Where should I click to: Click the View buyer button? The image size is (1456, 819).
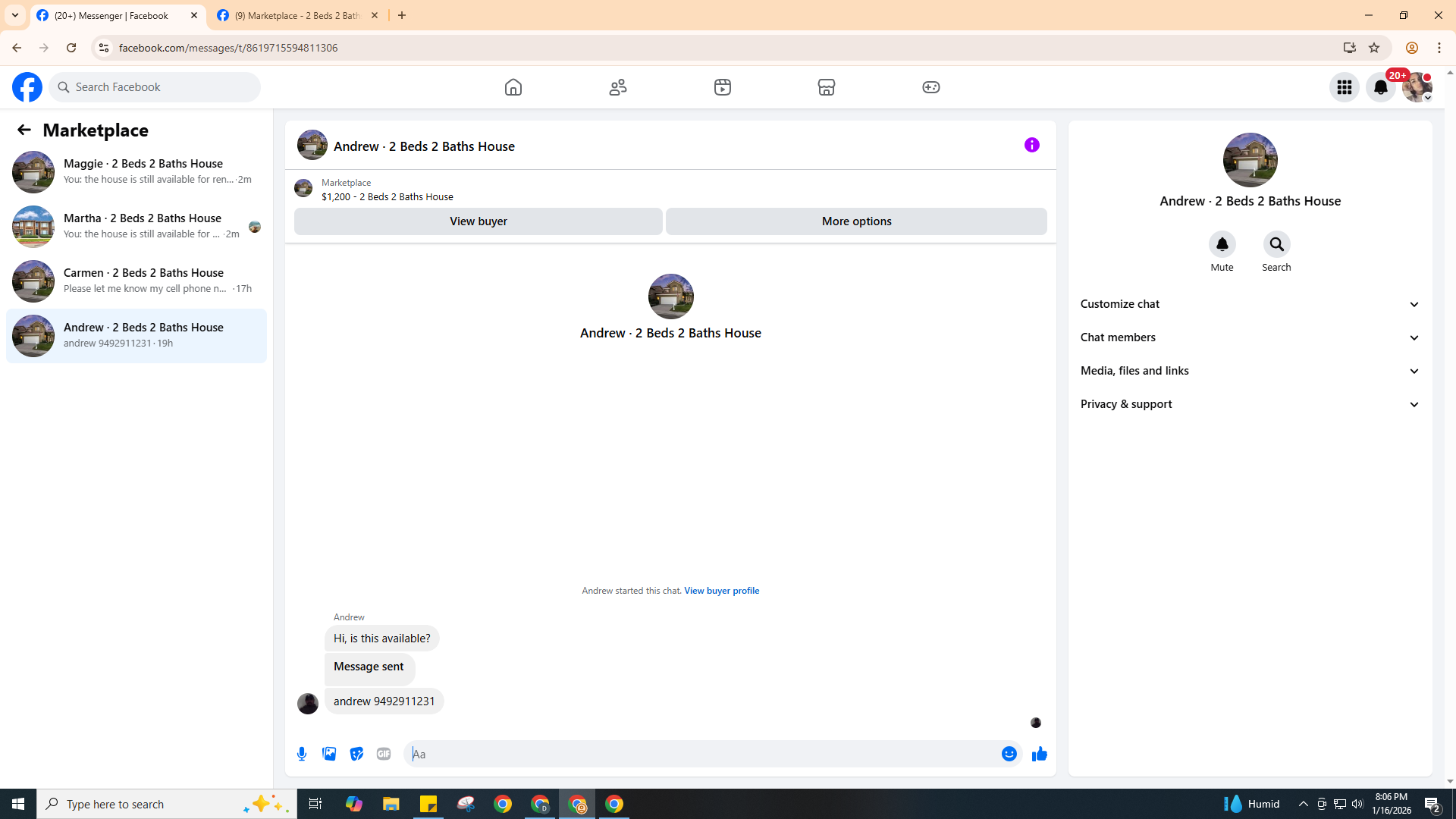[478, 221]
